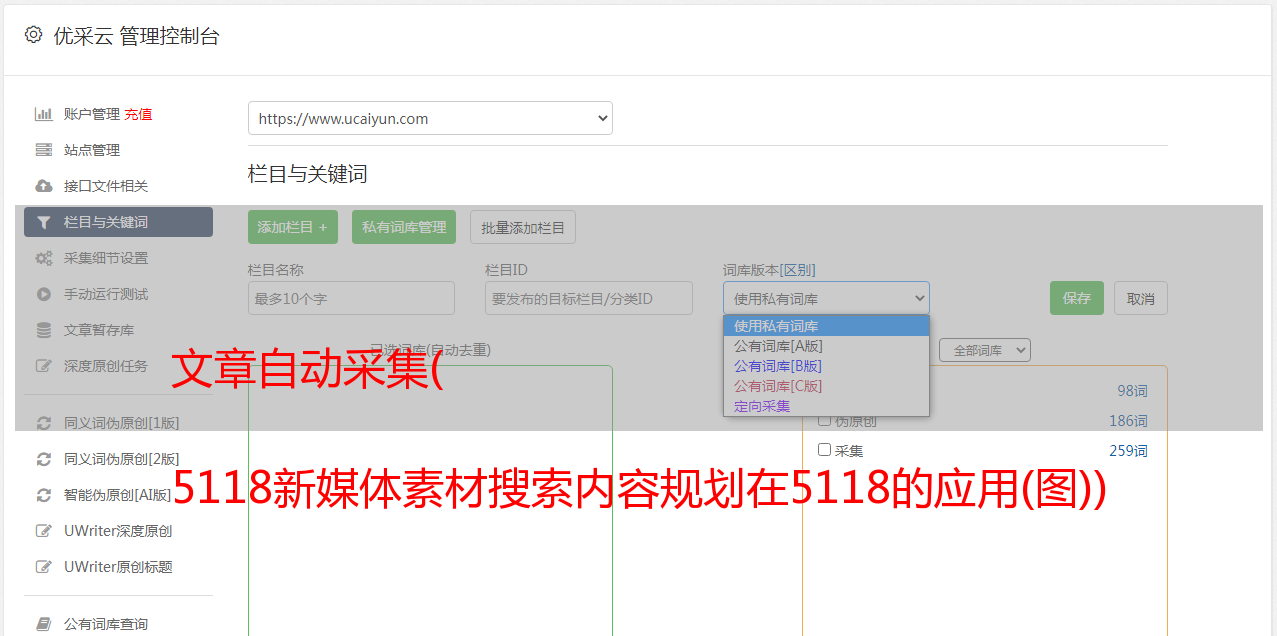Click the green-bordered 已选词库 list box
1277x636 pixels.
[430, 500]
